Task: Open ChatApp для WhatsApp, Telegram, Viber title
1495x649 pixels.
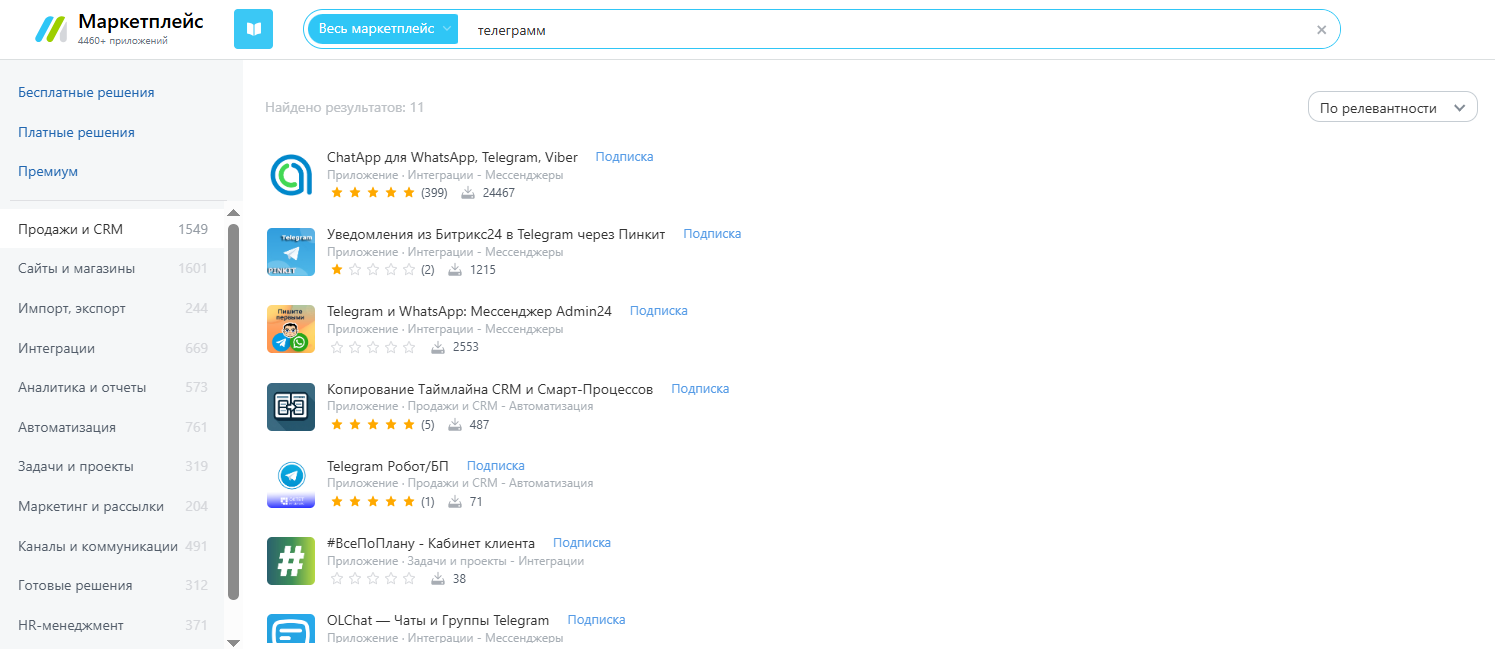Action: click(452, 157)
